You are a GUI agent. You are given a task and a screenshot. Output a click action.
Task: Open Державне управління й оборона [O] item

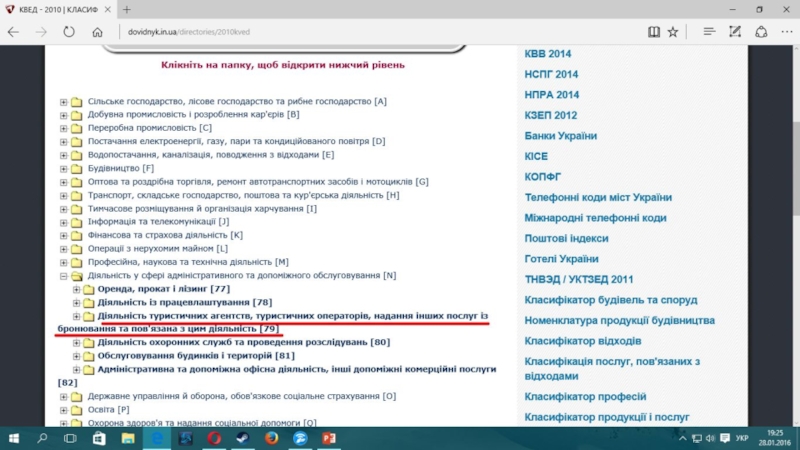point(242,396)
